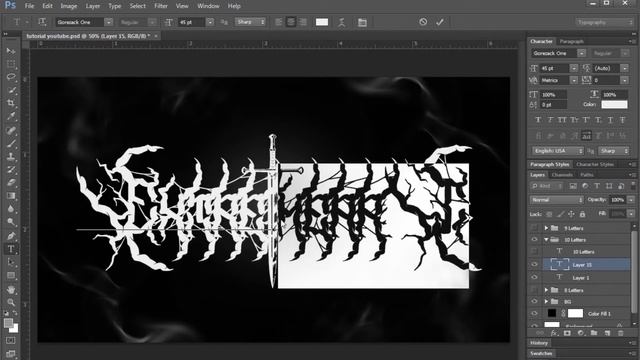The height and width of the screenshot is (360, 640).
Task: Open the Create Warped Text dialog
Action: click(342, 22)
